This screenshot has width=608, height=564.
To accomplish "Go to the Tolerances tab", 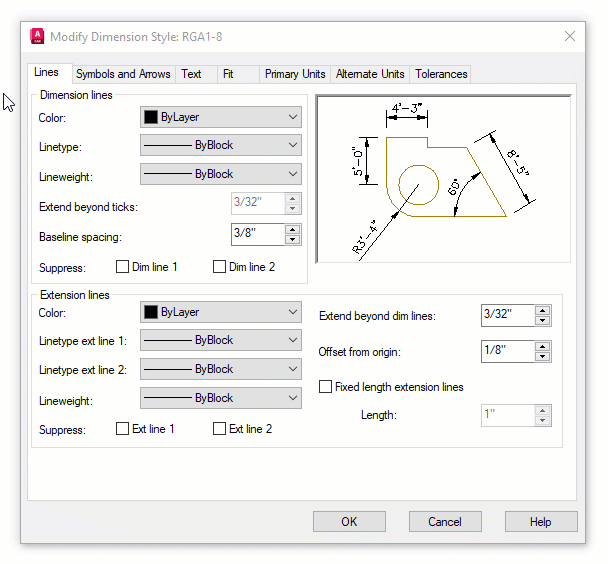I will click(441, 74).
